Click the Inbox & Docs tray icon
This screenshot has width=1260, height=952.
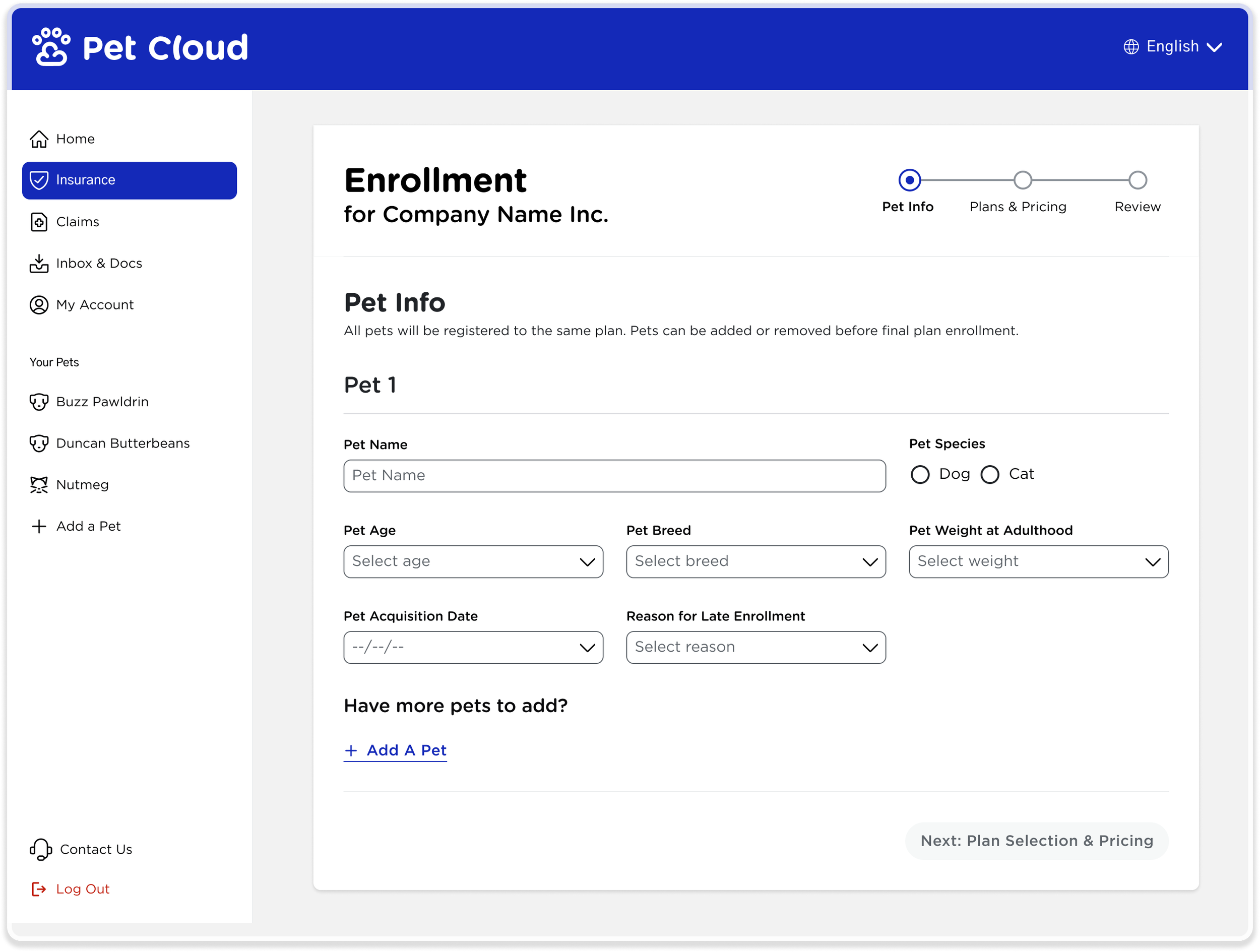coord(39,263)
